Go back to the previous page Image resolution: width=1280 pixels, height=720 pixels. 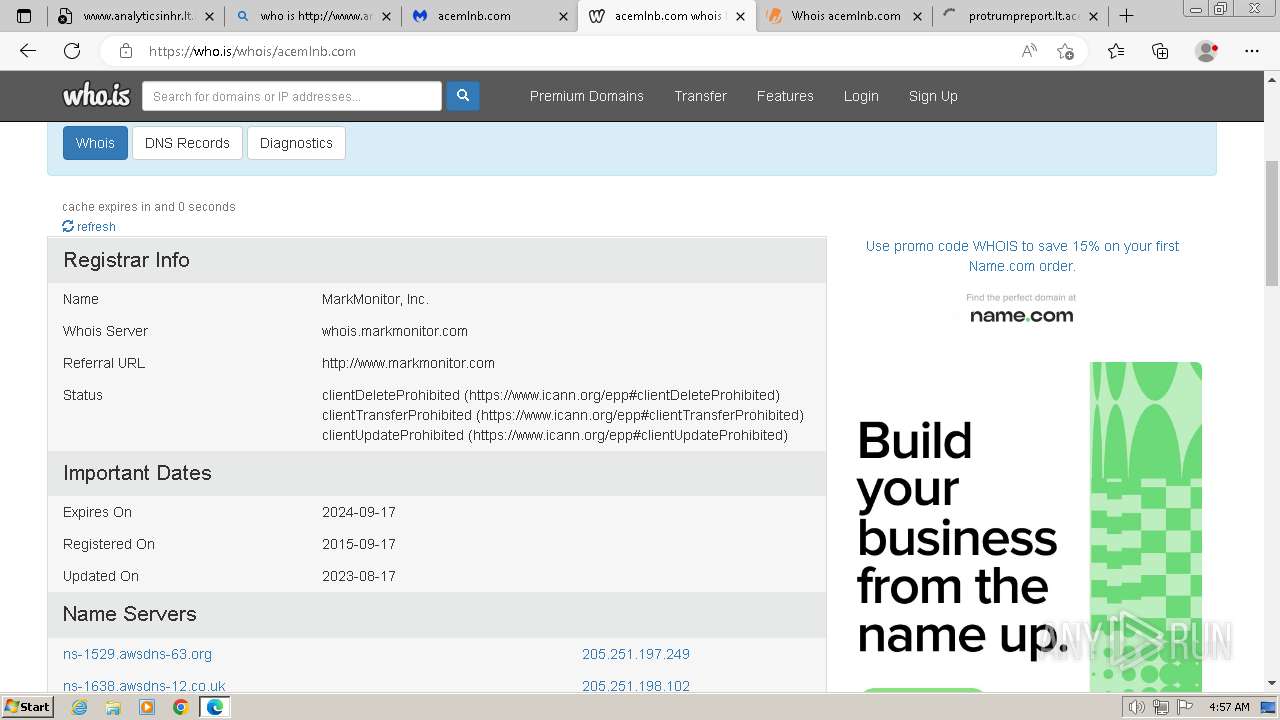pyautogui.click(x=28, y=51)
